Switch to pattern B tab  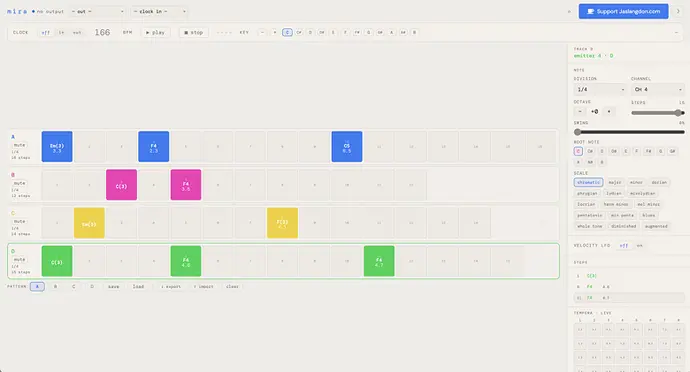[55, 287]
